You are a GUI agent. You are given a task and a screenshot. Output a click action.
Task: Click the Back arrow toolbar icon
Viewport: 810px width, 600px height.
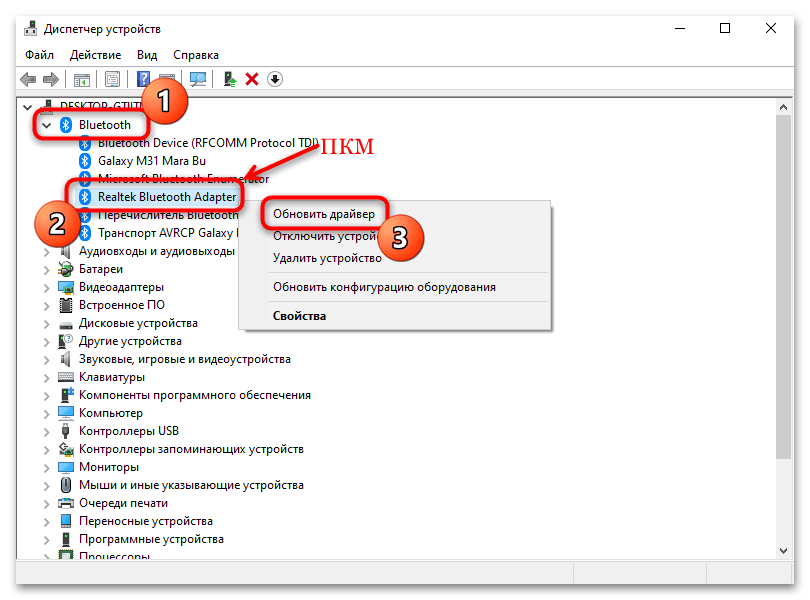tap(28, 79)
